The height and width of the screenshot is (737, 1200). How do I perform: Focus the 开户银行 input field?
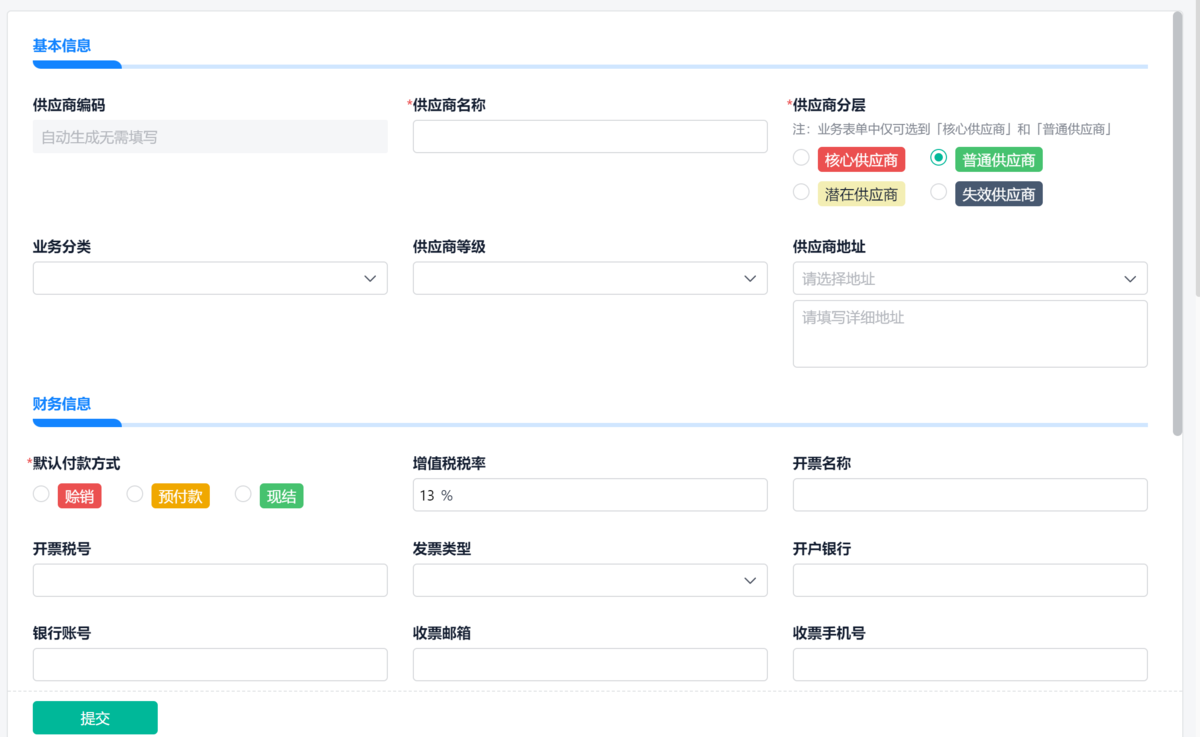pyautogui.click(x=970, y=580)
